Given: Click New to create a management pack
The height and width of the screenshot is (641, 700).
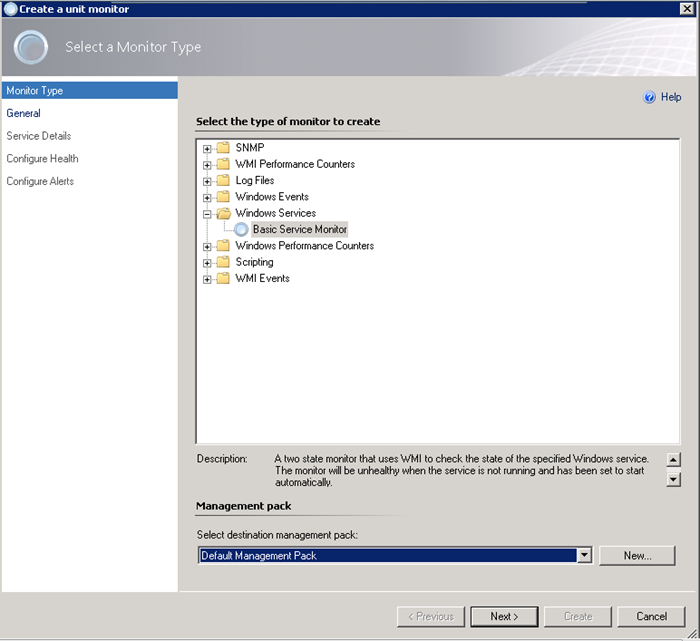Looking at the screenshot, I should (x=638, y=556).
